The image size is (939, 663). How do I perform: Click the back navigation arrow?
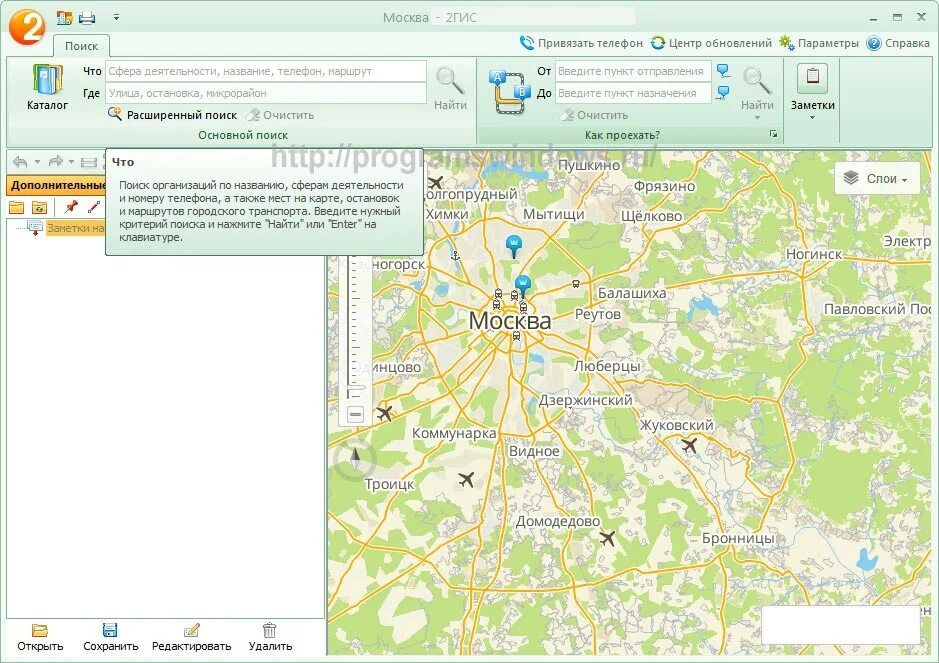[20, 162]
